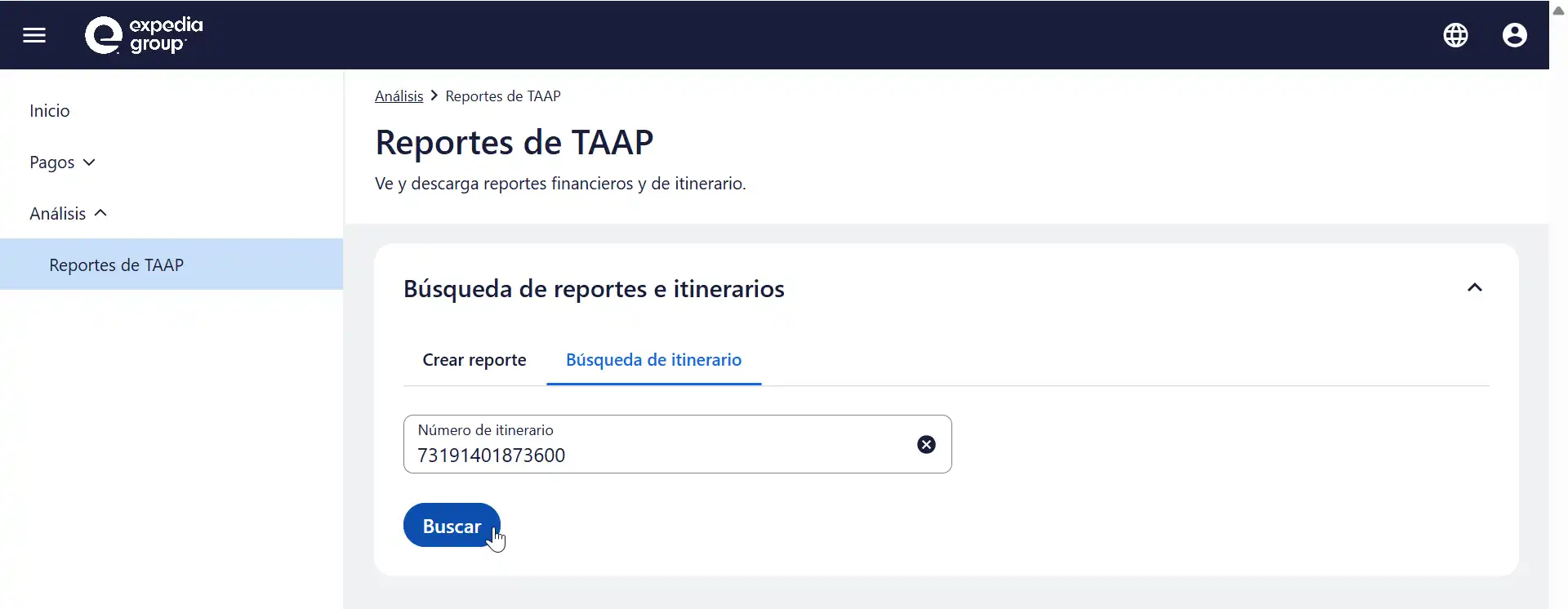Expand the chevron arrow next to Pagos

tap(90, 162)
